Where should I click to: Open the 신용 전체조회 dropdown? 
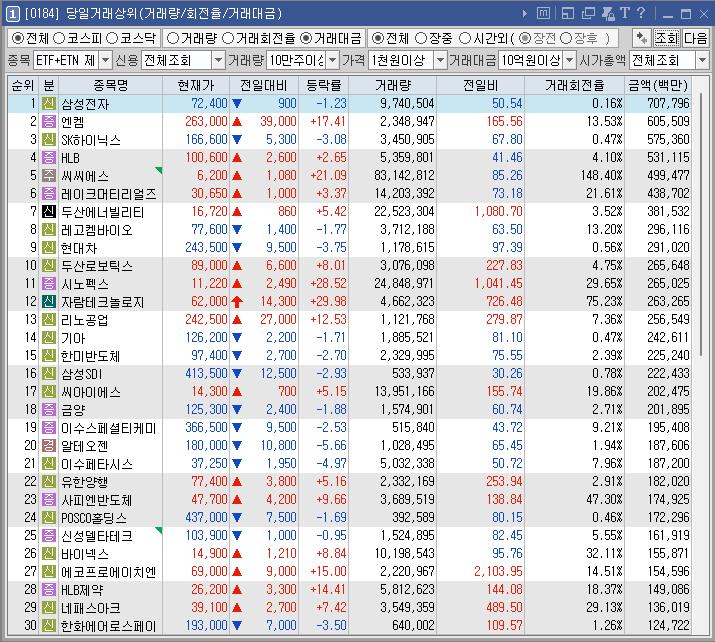(218, 60)
